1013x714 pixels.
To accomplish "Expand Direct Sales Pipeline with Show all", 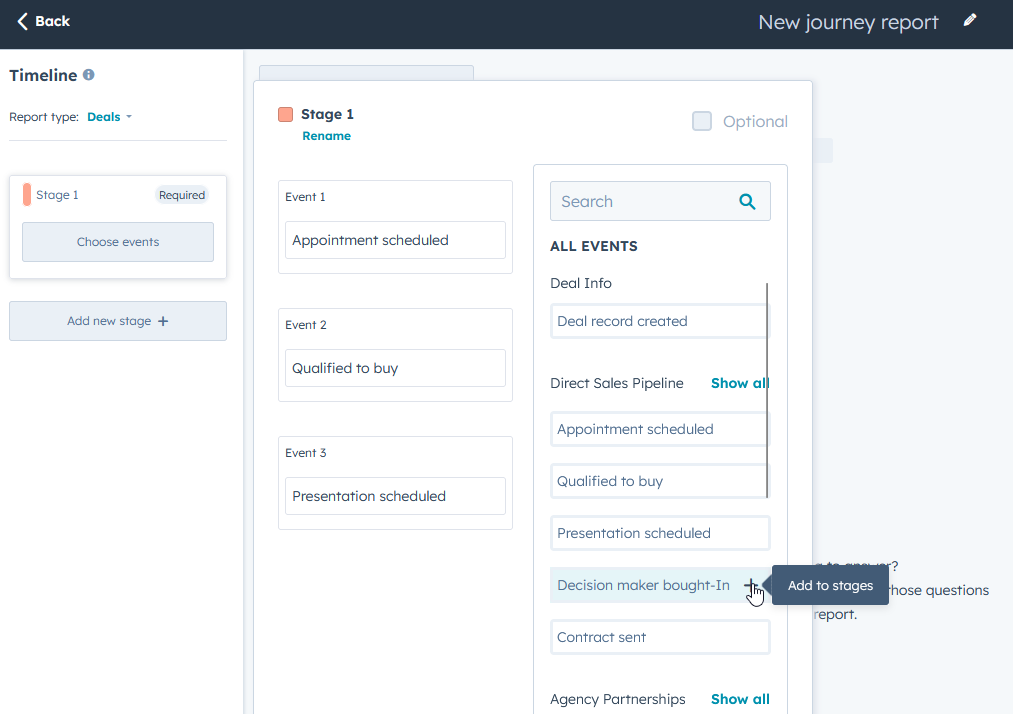I will pos(740,383).
